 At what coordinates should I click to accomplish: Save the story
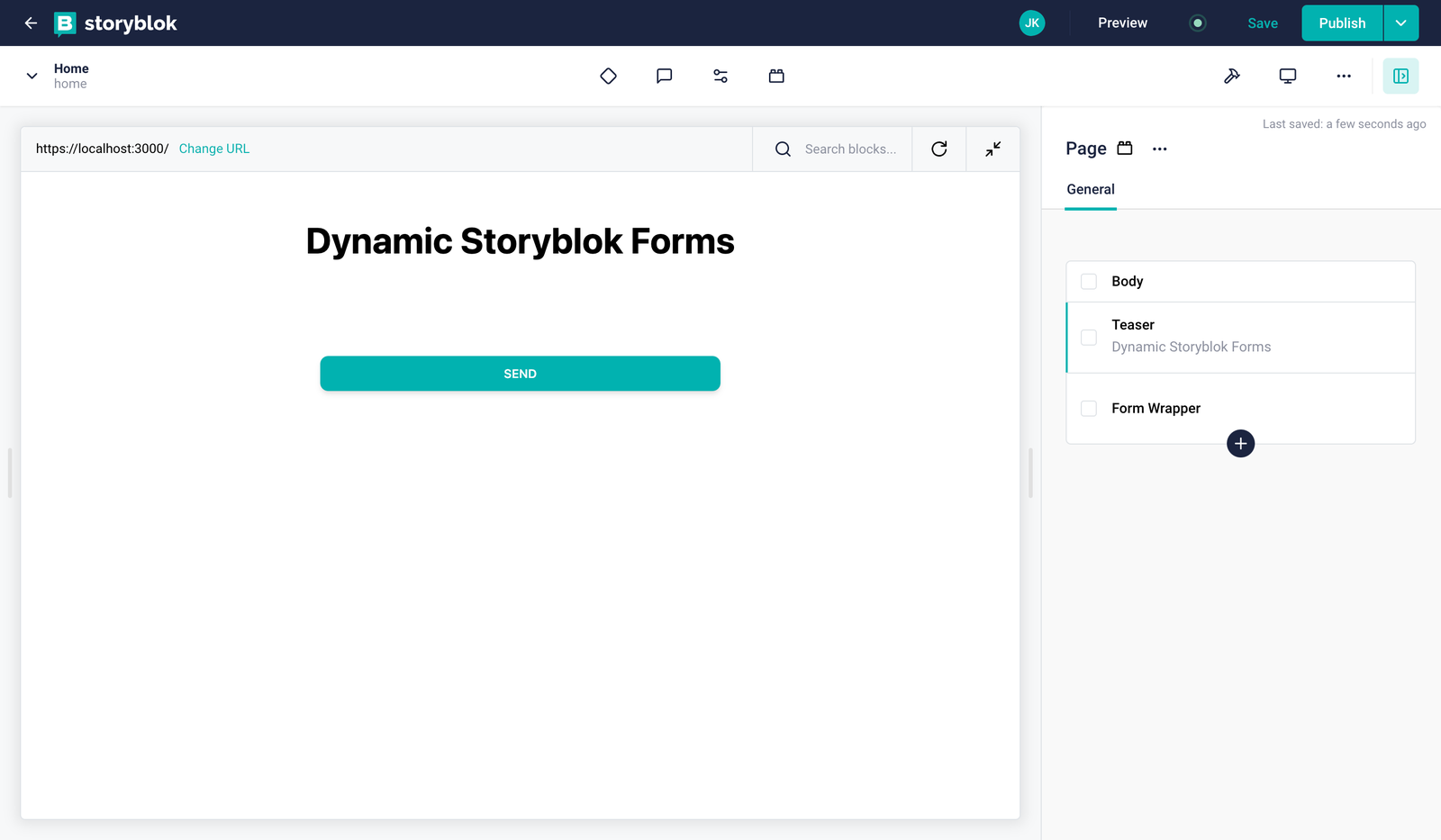1263,23
